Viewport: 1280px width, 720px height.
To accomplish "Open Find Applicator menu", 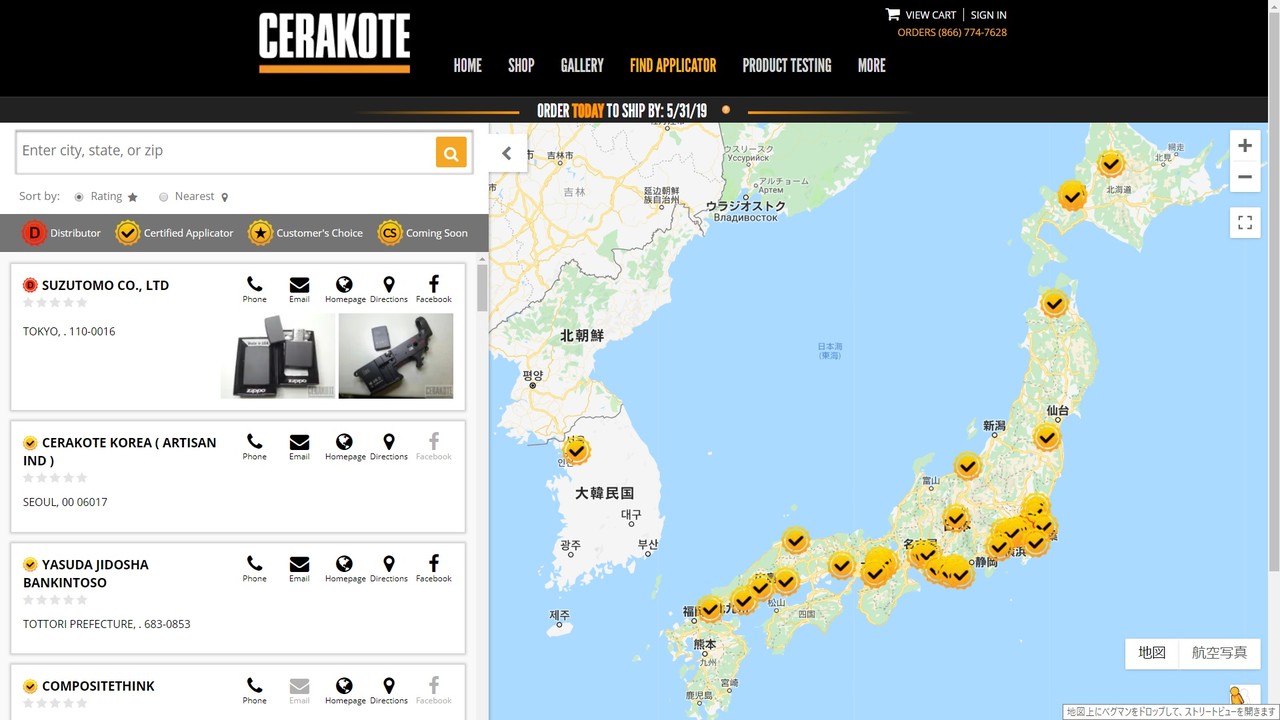I will (x=673, y=65).
